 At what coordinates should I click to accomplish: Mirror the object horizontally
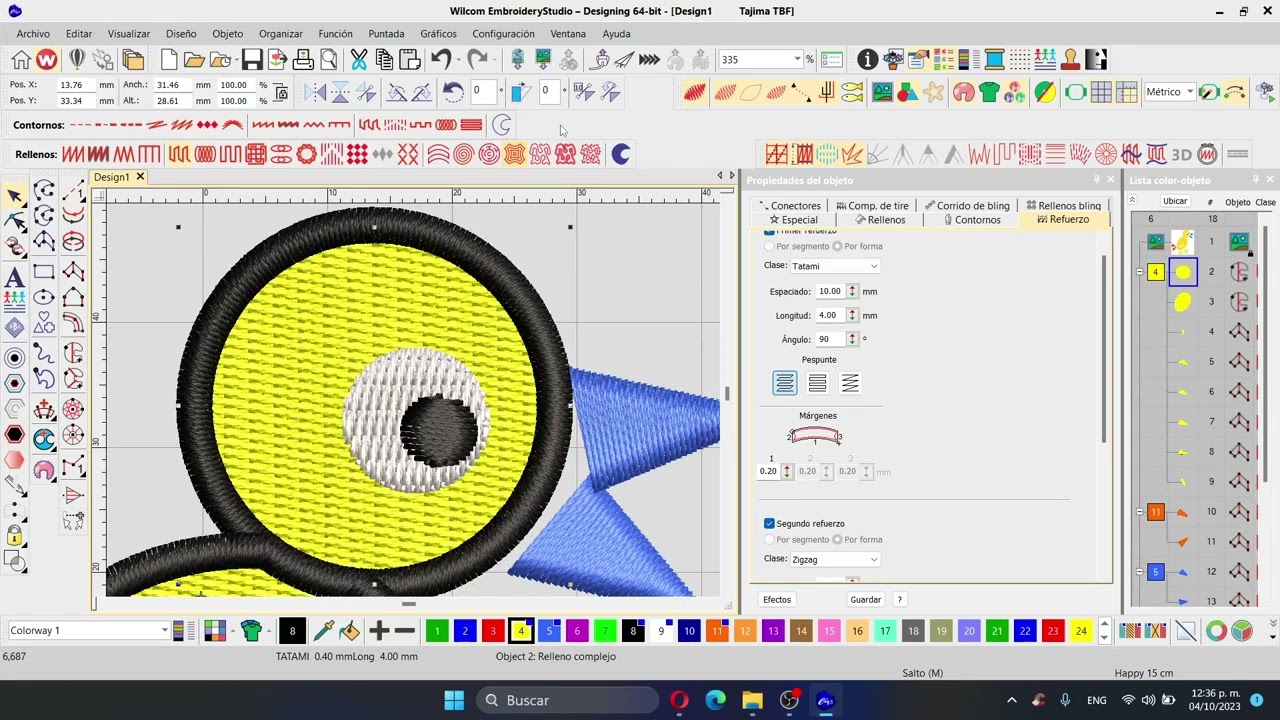(315, 93)
